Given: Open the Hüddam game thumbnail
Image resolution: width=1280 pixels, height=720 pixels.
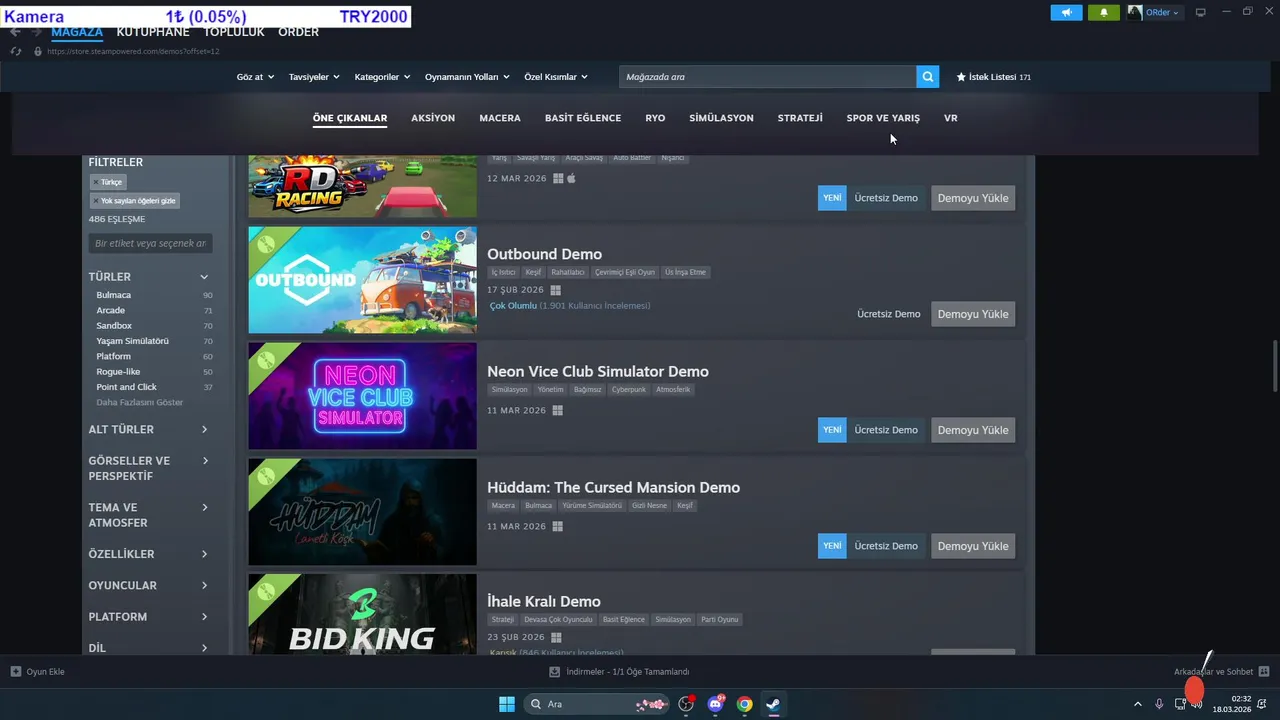Looking at the screenshot, I should [362, 512].
